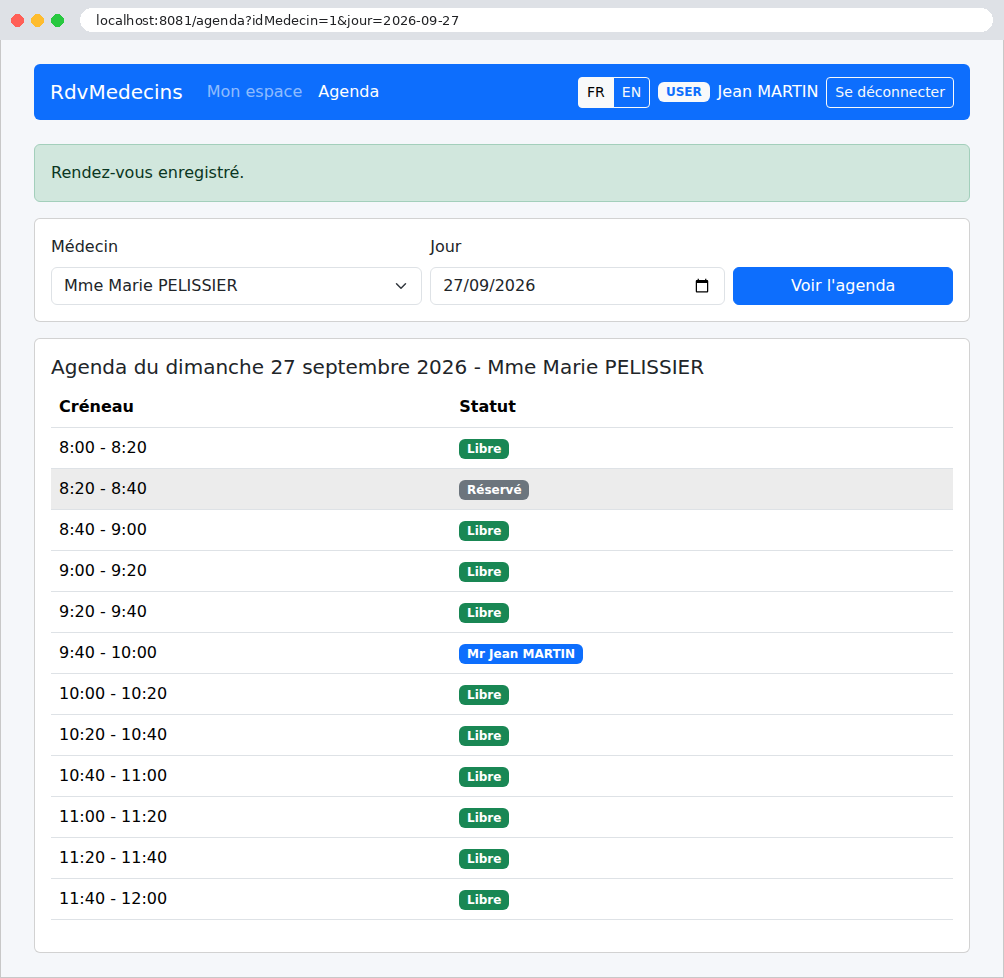Select Mme Marie PELISSIER in the doctor combo box
The height and width of the screenshot is (978, 1004).
pos(236,286)
